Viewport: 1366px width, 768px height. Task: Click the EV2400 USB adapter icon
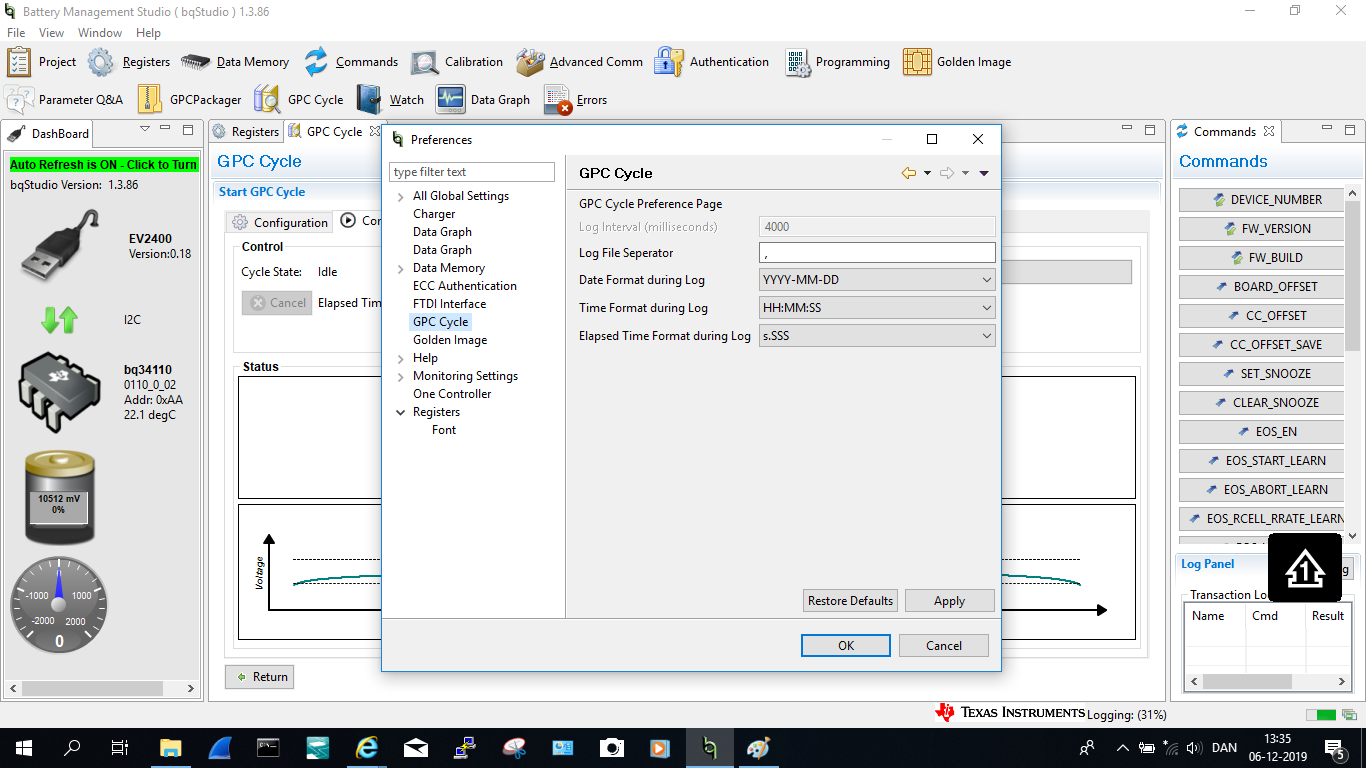coord(60,244)
